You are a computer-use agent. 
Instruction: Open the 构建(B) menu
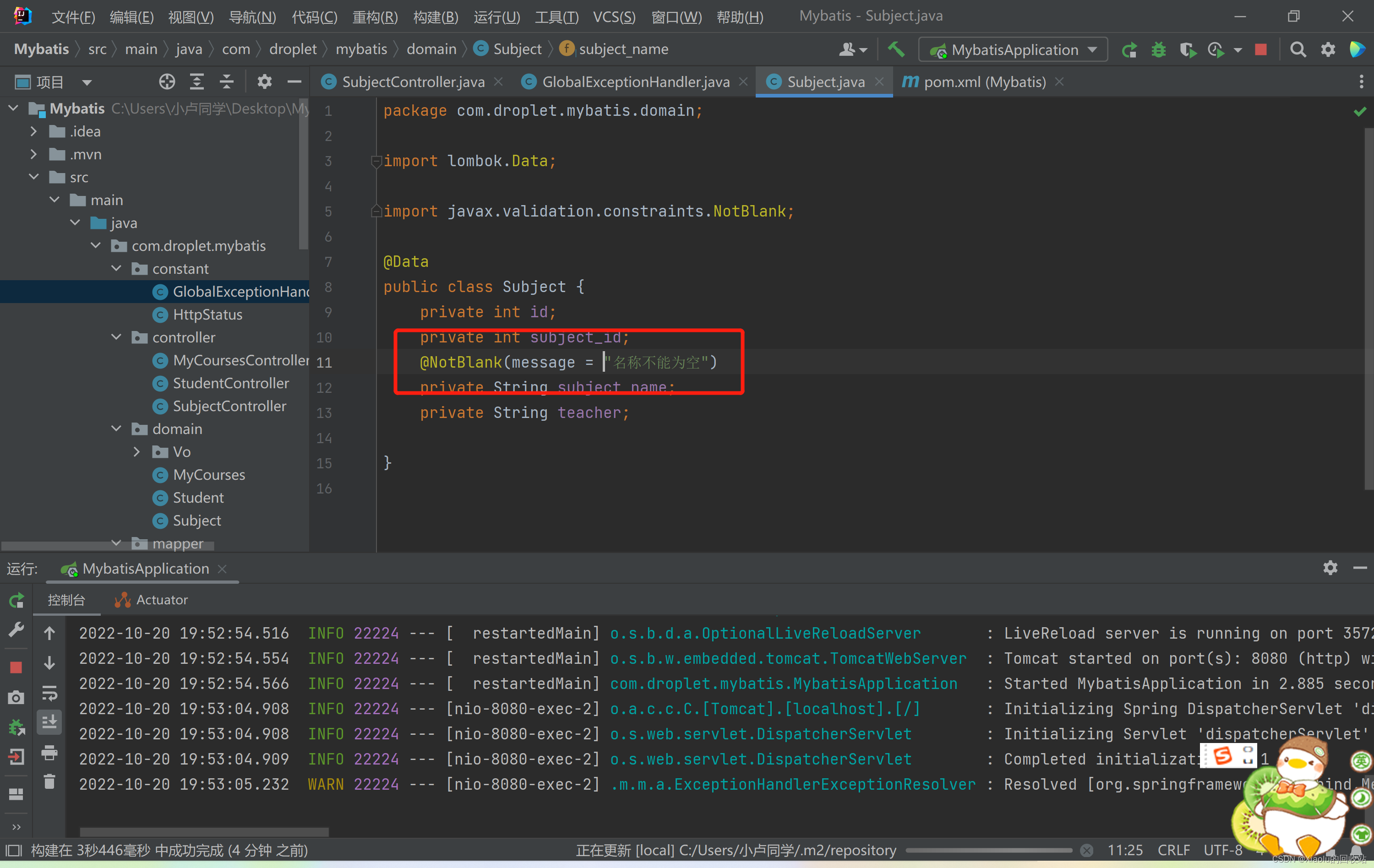(436, 17)
